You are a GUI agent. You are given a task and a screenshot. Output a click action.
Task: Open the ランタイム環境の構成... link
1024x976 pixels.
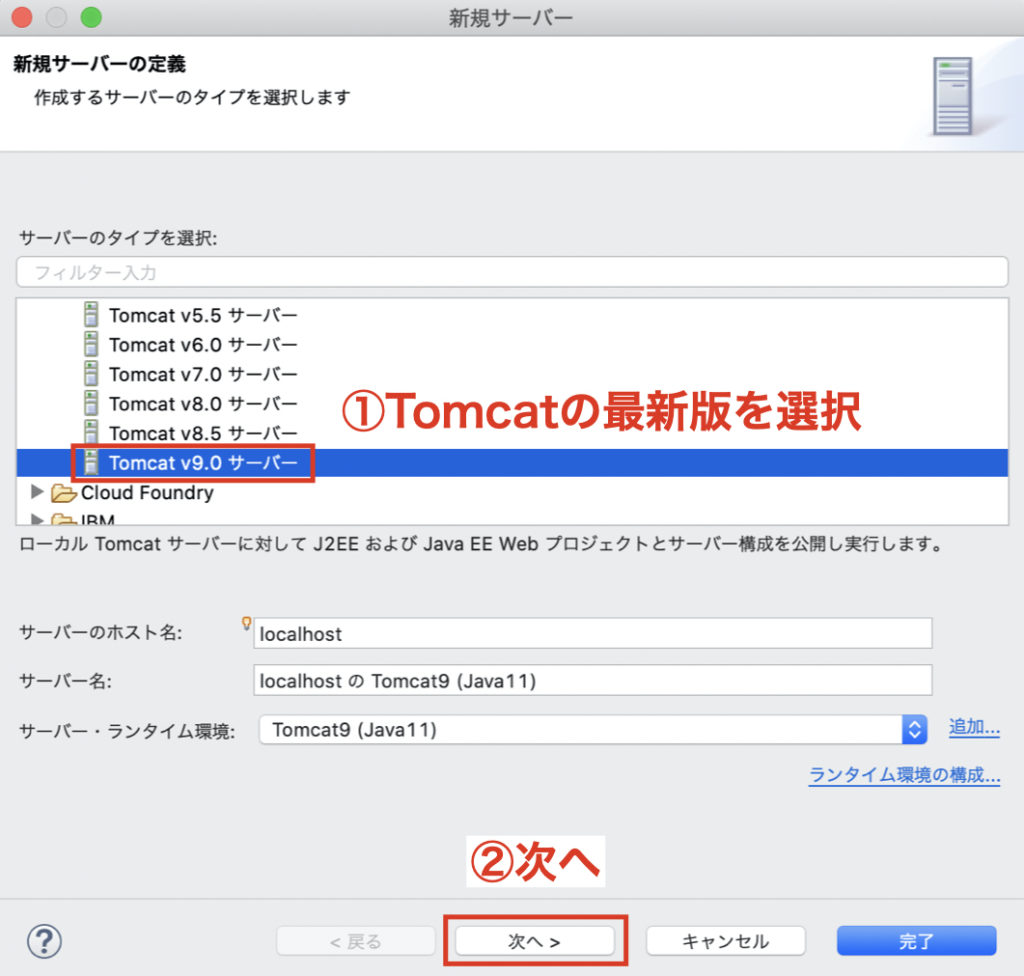904,775
